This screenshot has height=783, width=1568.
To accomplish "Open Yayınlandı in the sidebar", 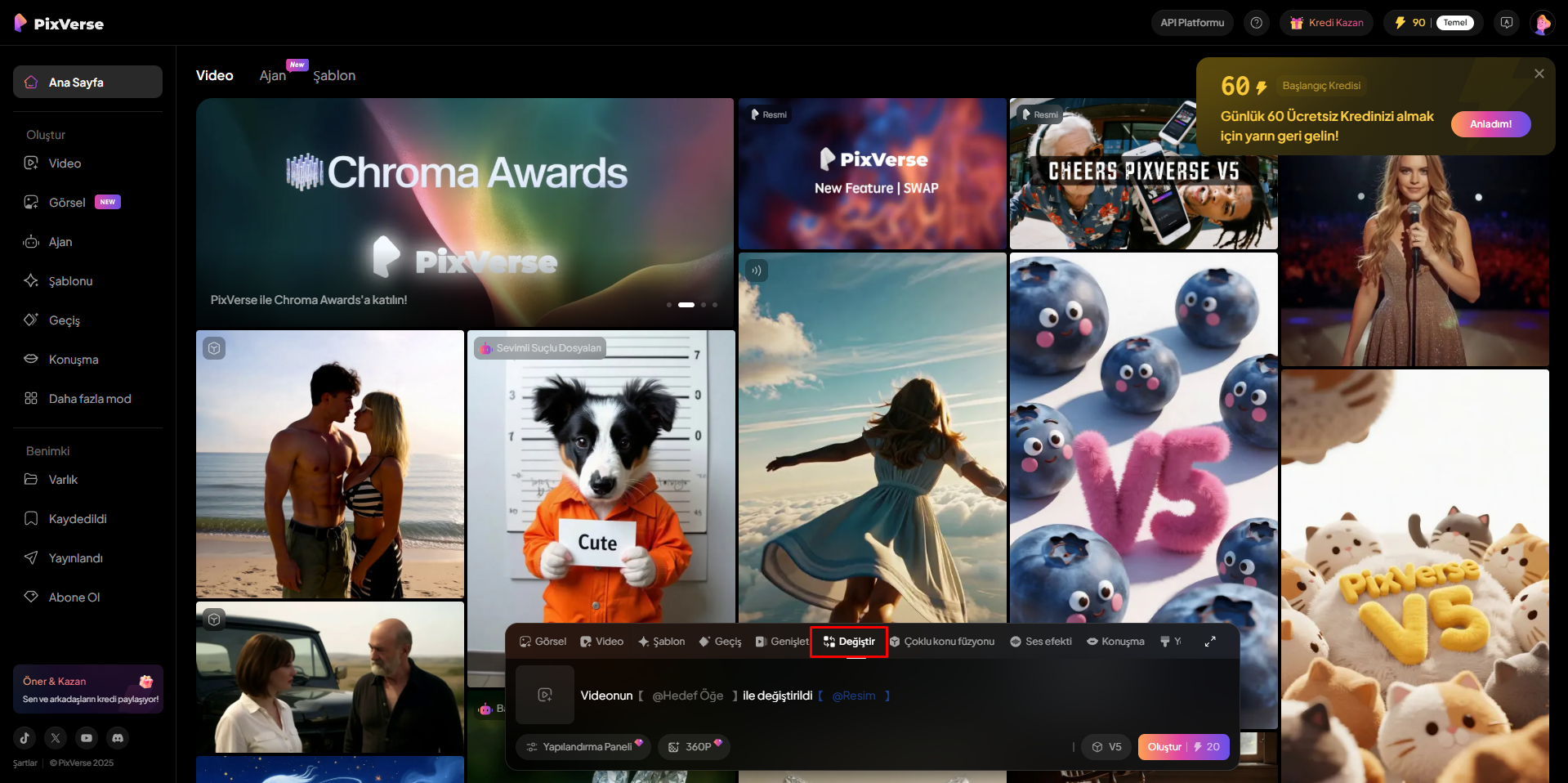I will (x=87, y=558).
